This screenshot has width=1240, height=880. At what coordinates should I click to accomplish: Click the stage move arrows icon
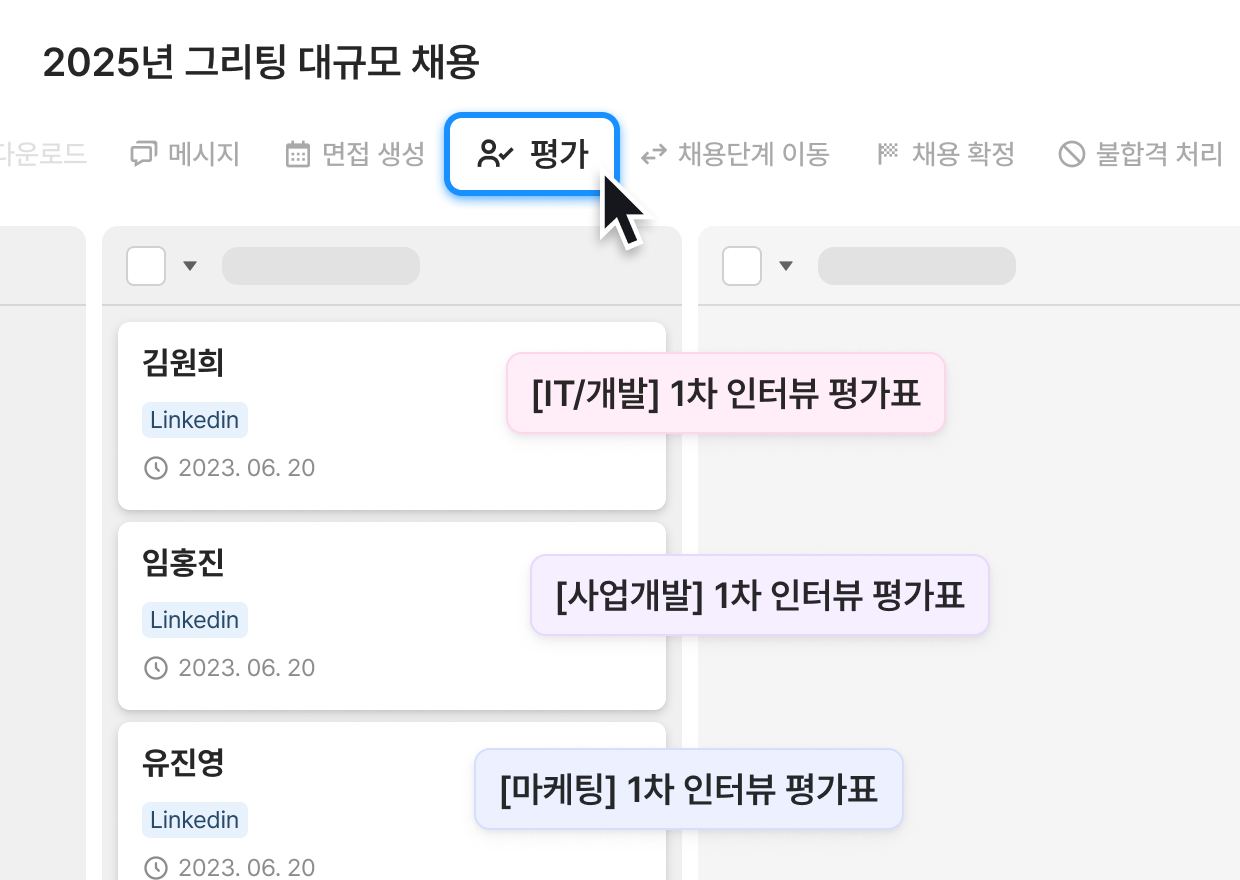click(x=654, y=154)
